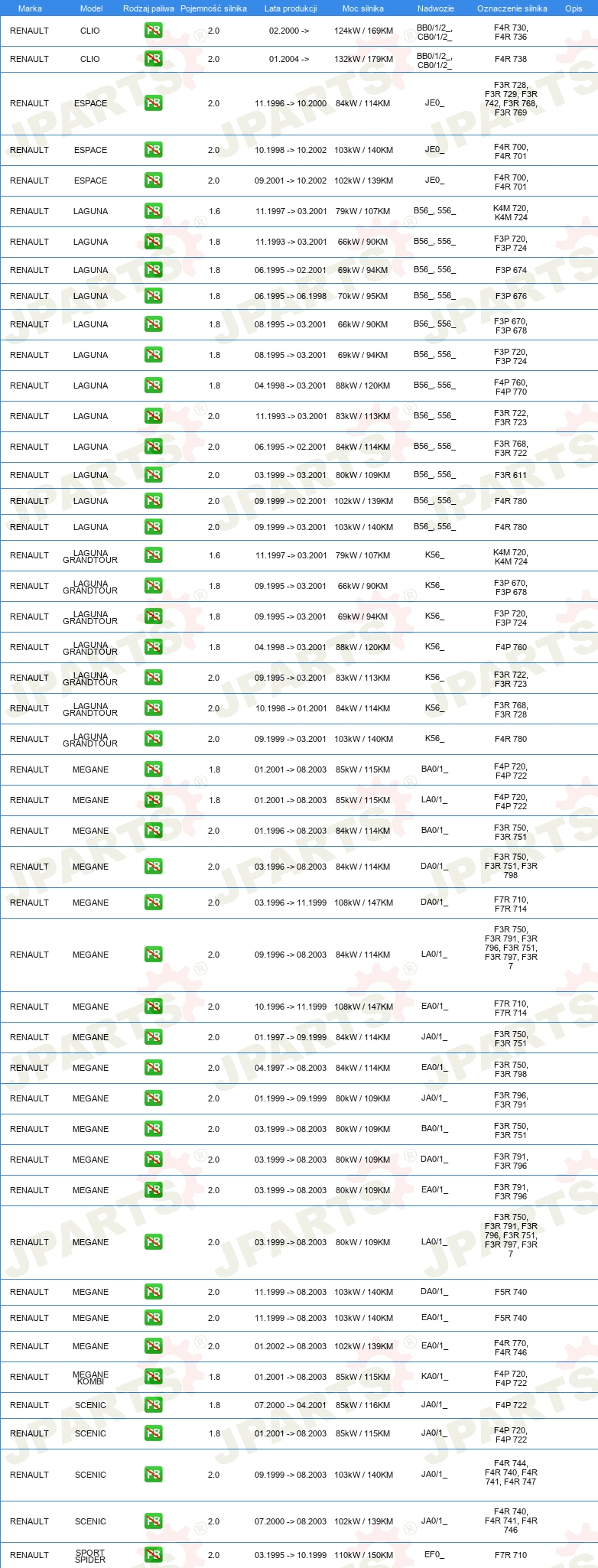Select the fuel icon for Megane 1.8 LA0/1_ row

tap(153, 800)
